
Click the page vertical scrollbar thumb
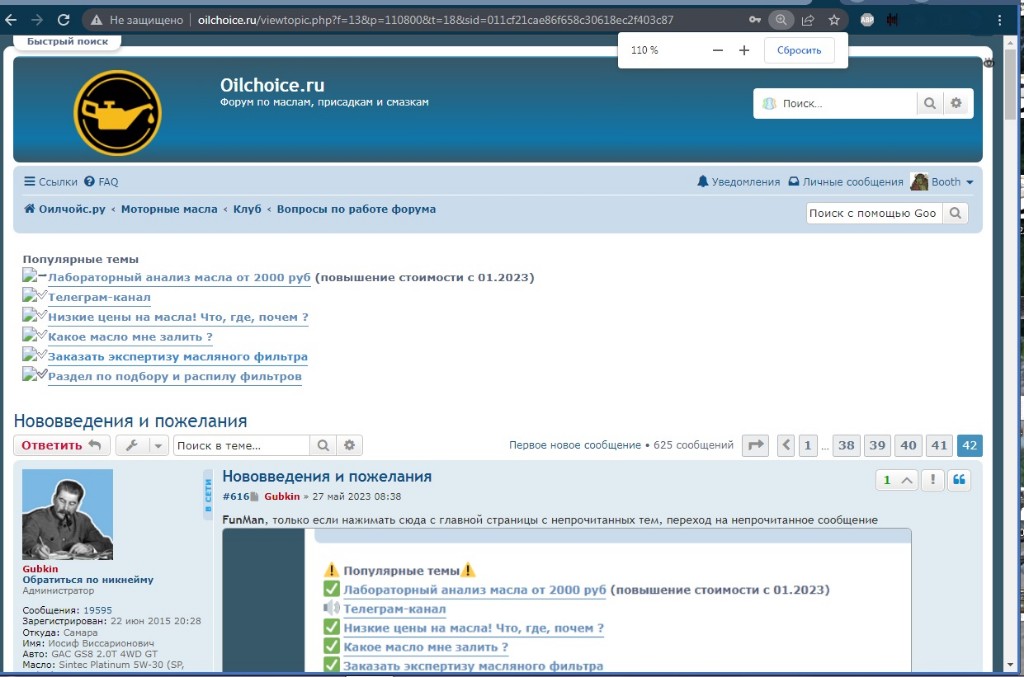coord(1011,85)
